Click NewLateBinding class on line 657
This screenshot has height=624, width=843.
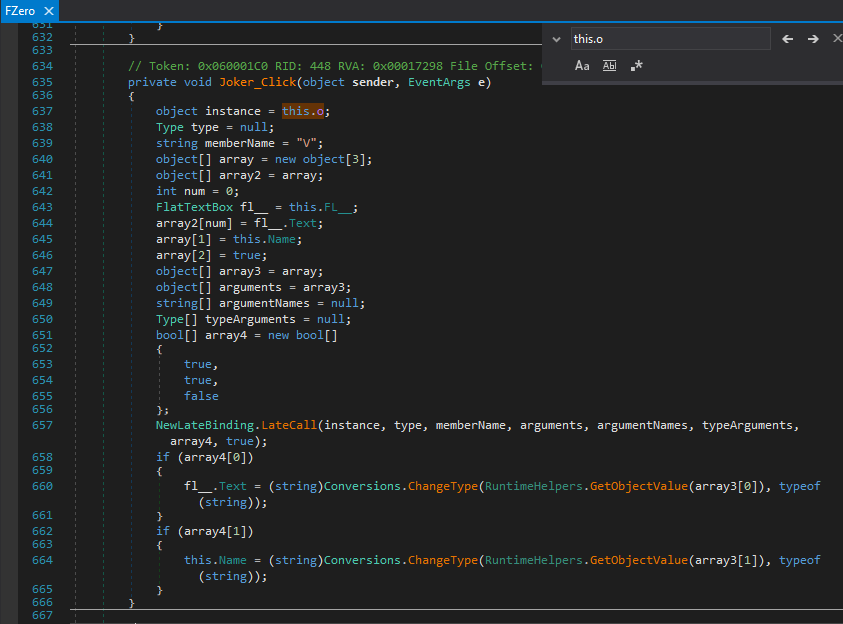point(204,425)
